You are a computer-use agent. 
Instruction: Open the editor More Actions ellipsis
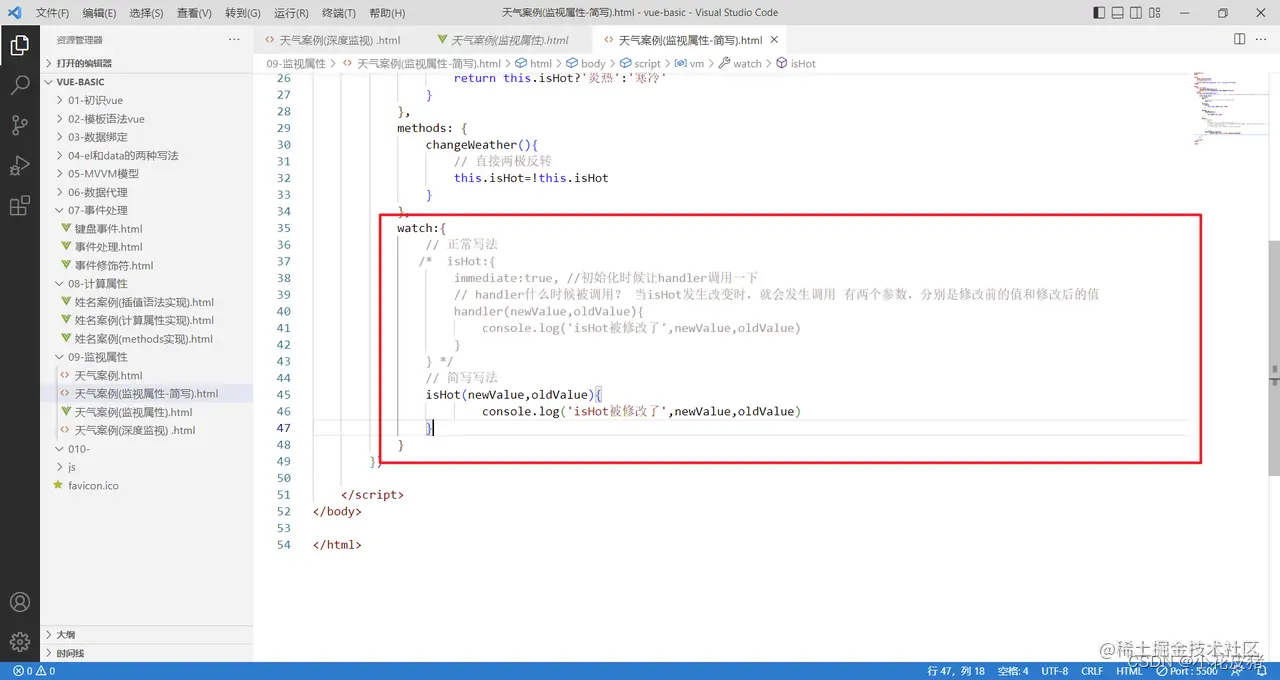tap(1261, 39)
